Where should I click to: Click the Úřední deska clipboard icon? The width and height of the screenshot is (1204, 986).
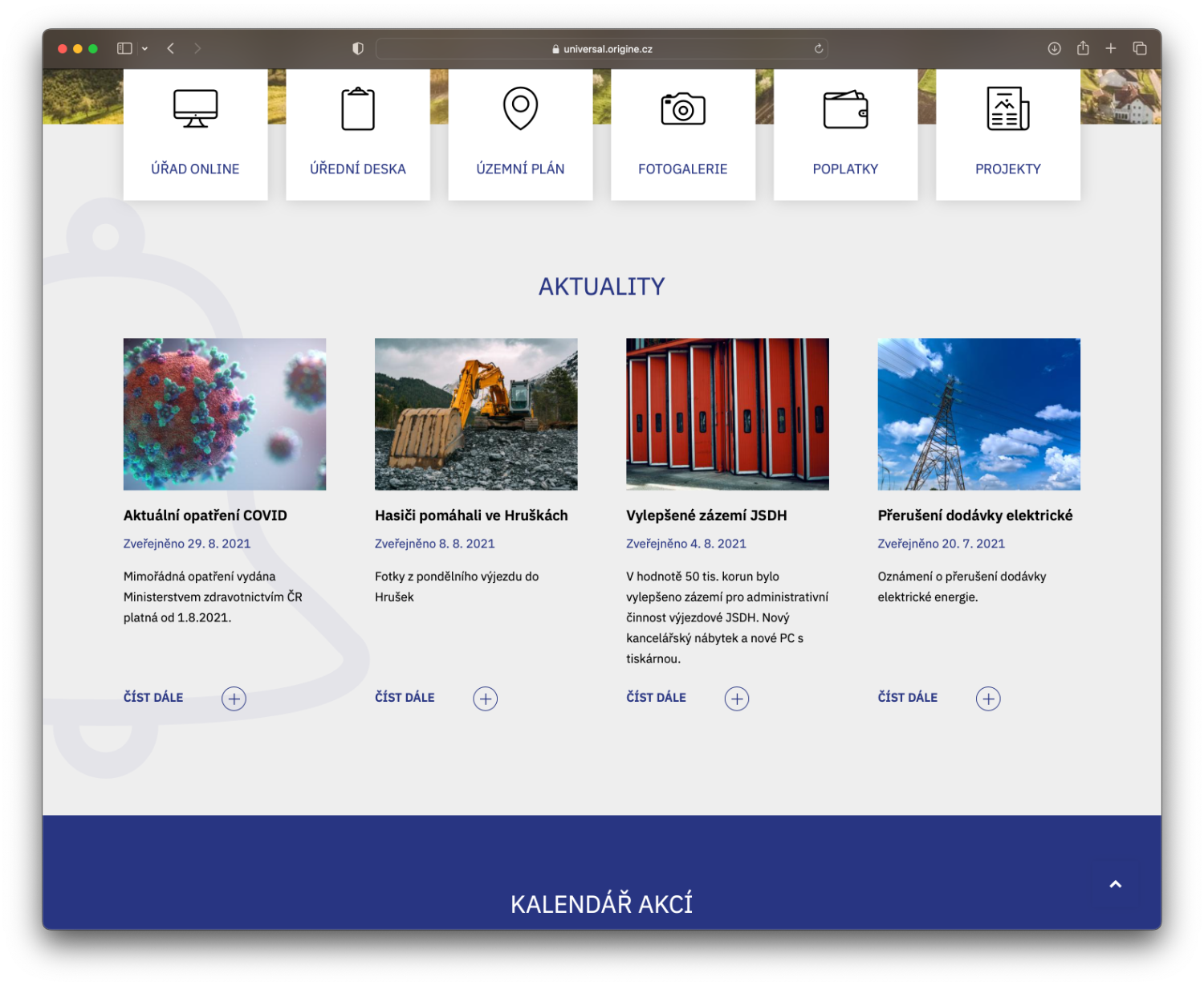pos(358,109)
